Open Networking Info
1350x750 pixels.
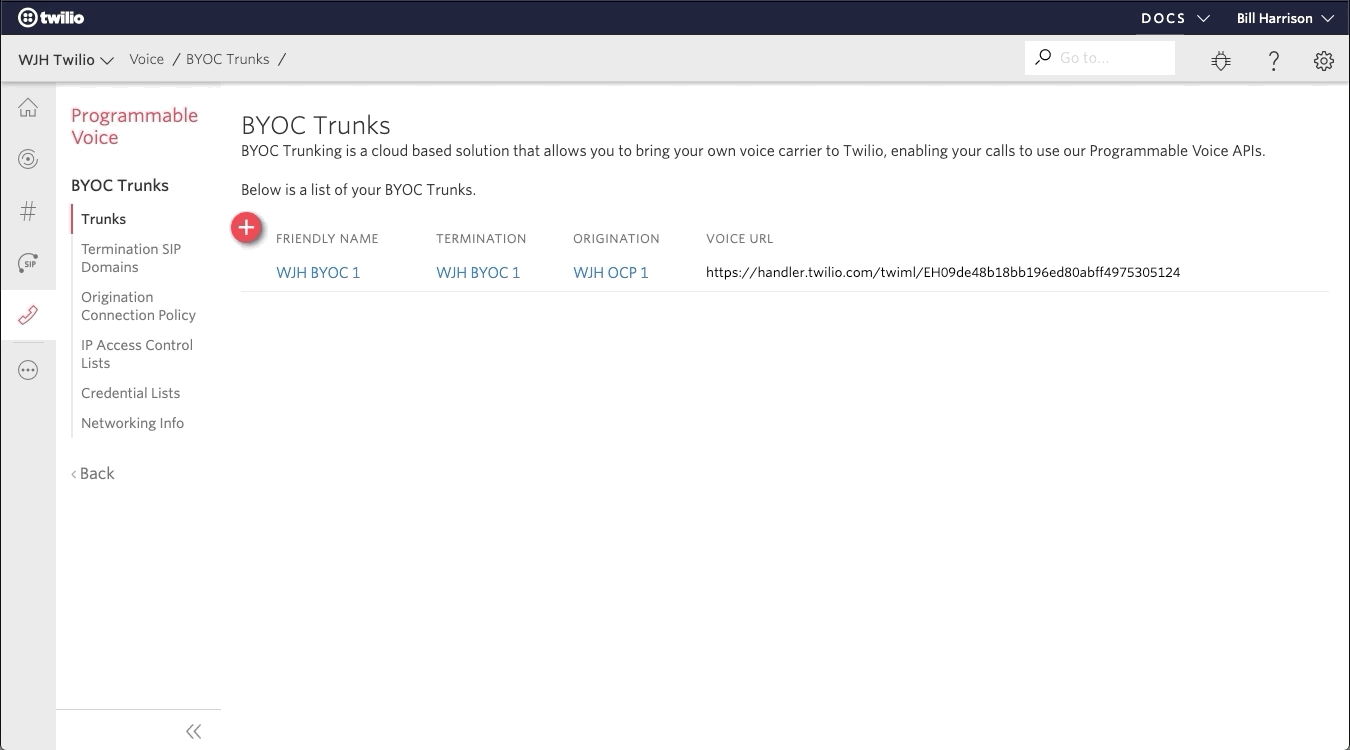(133, 423)
